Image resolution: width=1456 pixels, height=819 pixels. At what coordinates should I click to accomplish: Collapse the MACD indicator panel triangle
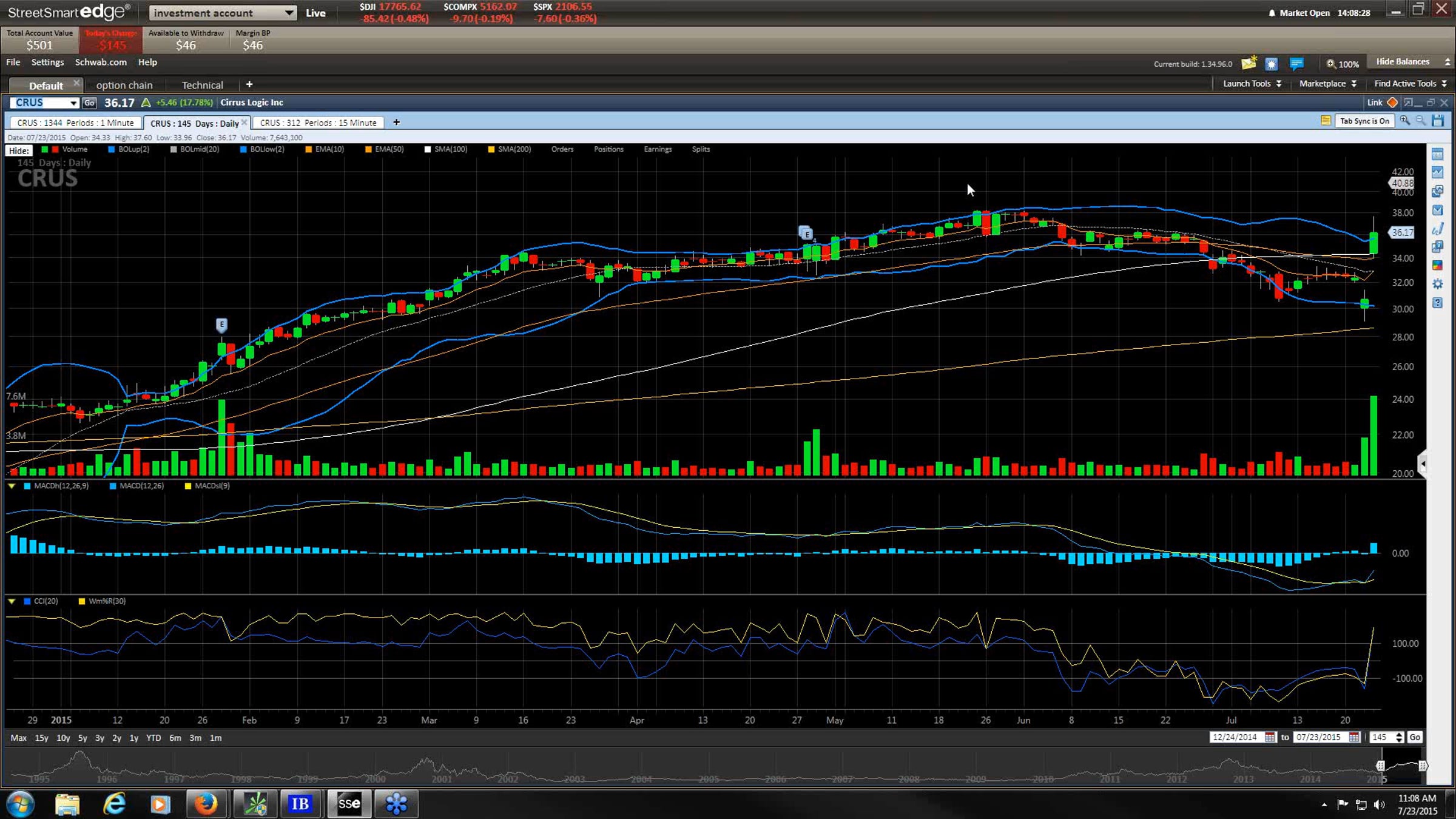12,486
